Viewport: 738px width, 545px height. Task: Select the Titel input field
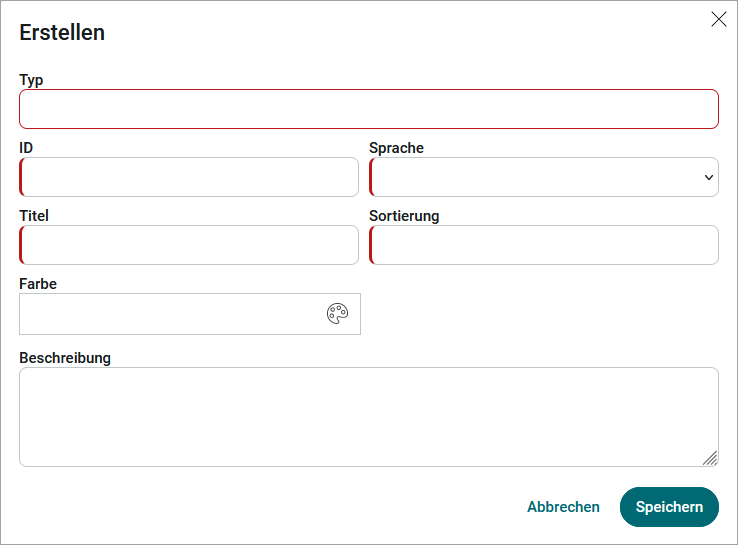coord(189,245)
